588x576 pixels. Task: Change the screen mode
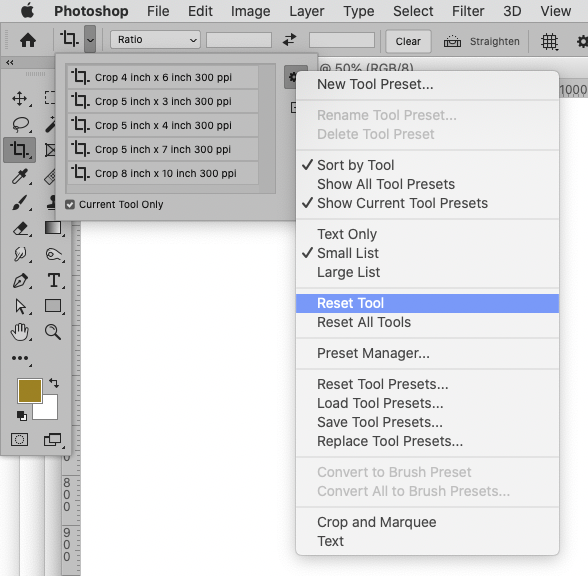[53, 440]
